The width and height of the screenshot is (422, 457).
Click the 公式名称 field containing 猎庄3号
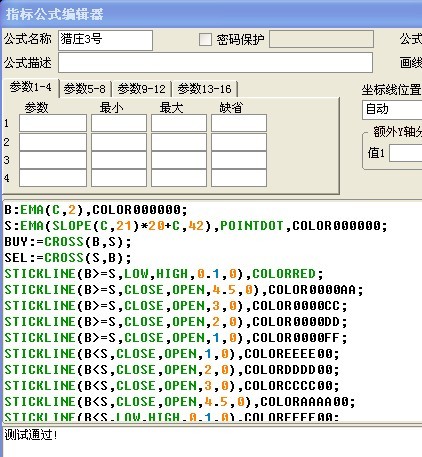pos(105,40)
